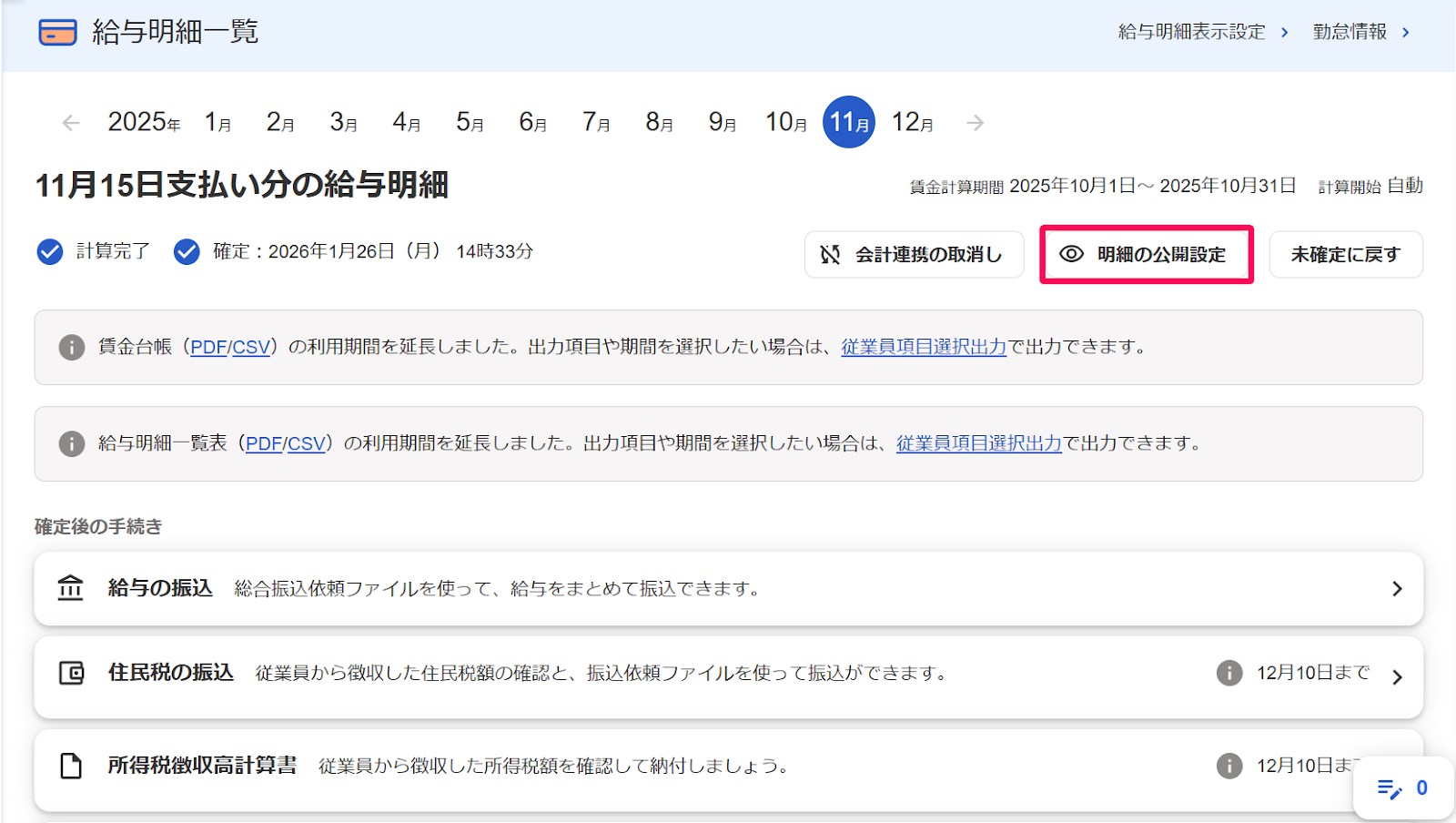Open the 賃金台帳 CSV link
The image size is (1456, 823).
coord(251,347)
